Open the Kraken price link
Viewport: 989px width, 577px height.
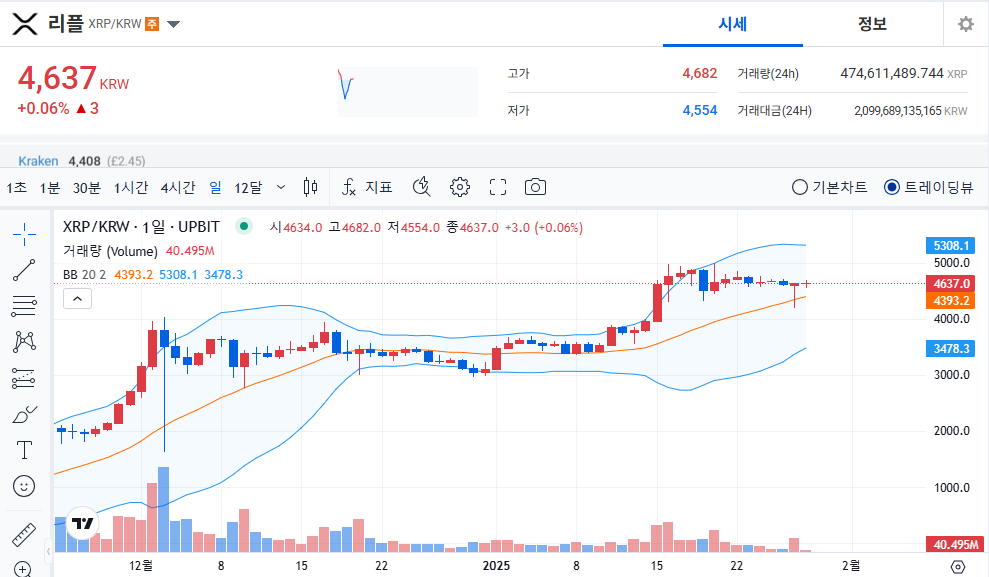(37, 160)
